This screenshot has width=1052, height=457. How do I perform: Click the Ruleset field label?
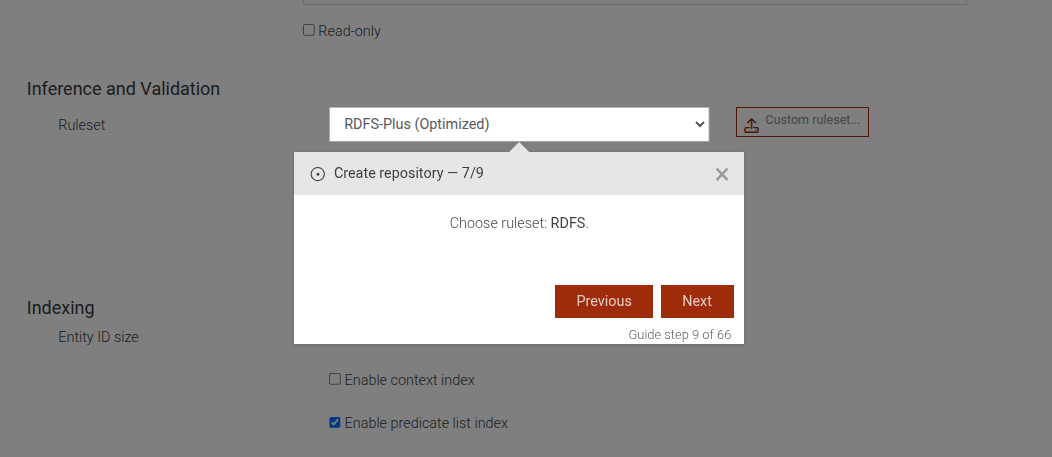coord(81,125)
